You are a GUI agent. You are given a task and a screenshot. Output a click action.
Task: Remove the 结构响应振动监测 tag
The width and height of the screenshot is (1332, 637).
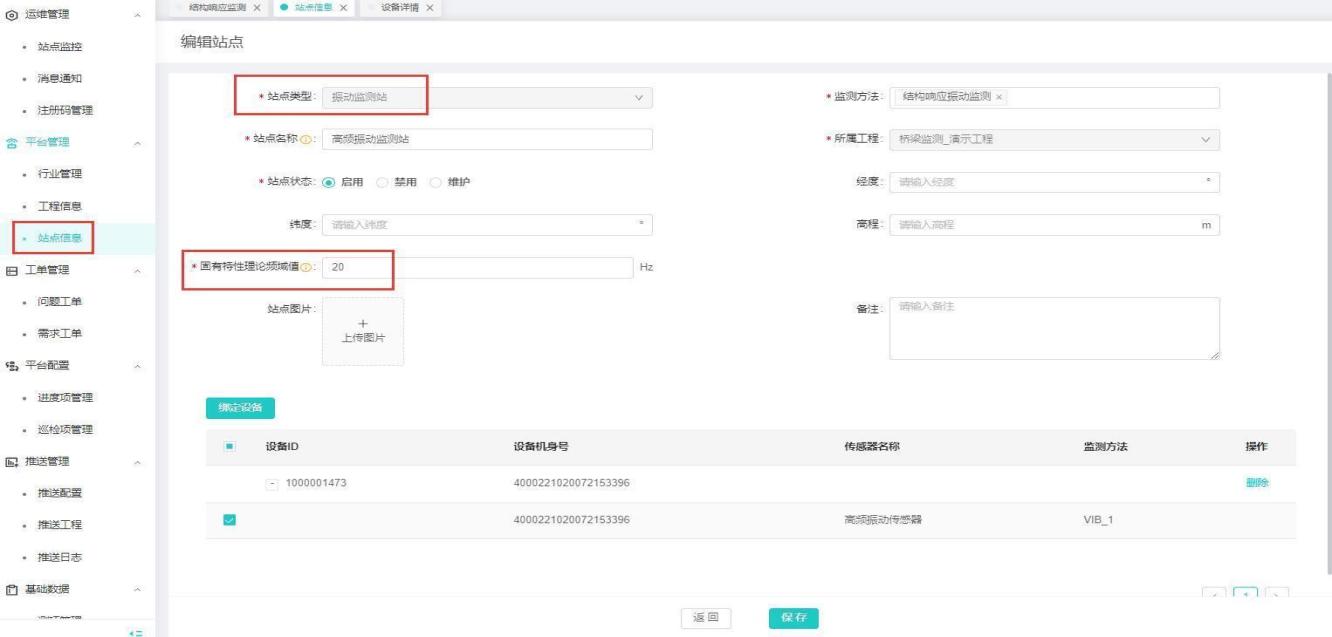coord(1000,97)
